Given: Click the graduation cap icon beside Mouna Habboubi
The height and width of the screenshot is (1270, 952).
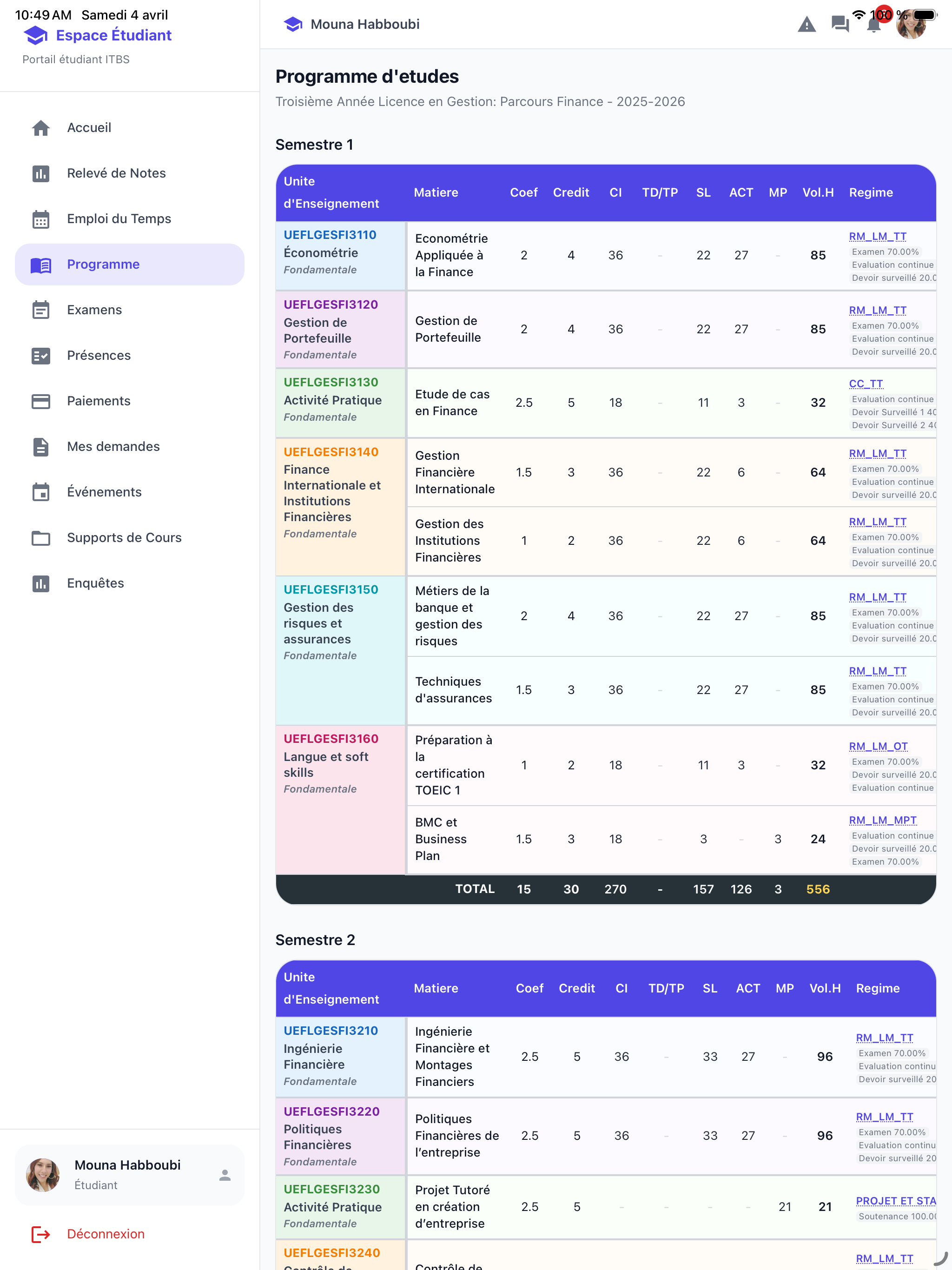Looking at the screenshot, I should [x=293, y=24].
